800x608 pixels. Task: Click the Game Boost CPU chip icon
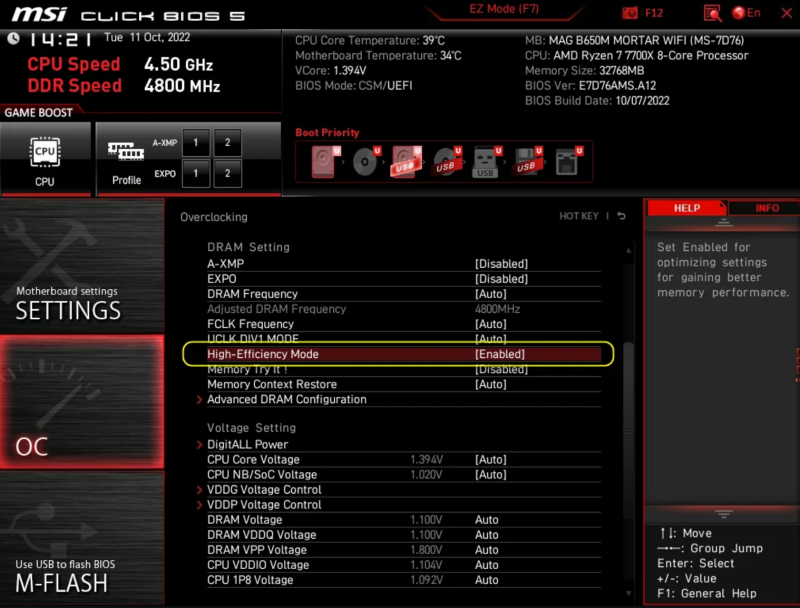click(x=45, y=152)
